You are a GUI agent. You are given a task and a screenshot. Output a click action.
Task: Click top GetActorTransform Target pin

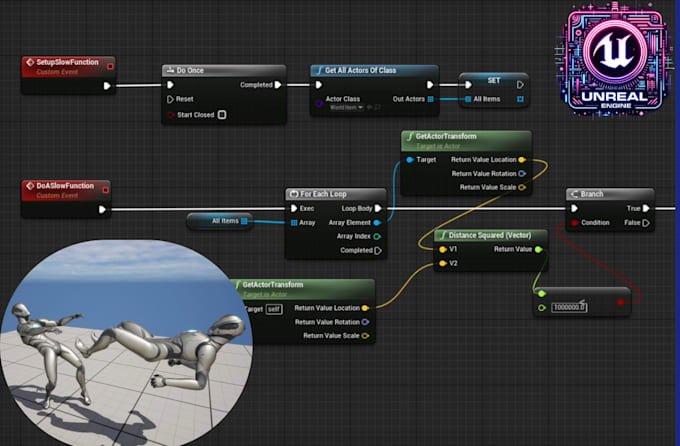tap(410, 160)
